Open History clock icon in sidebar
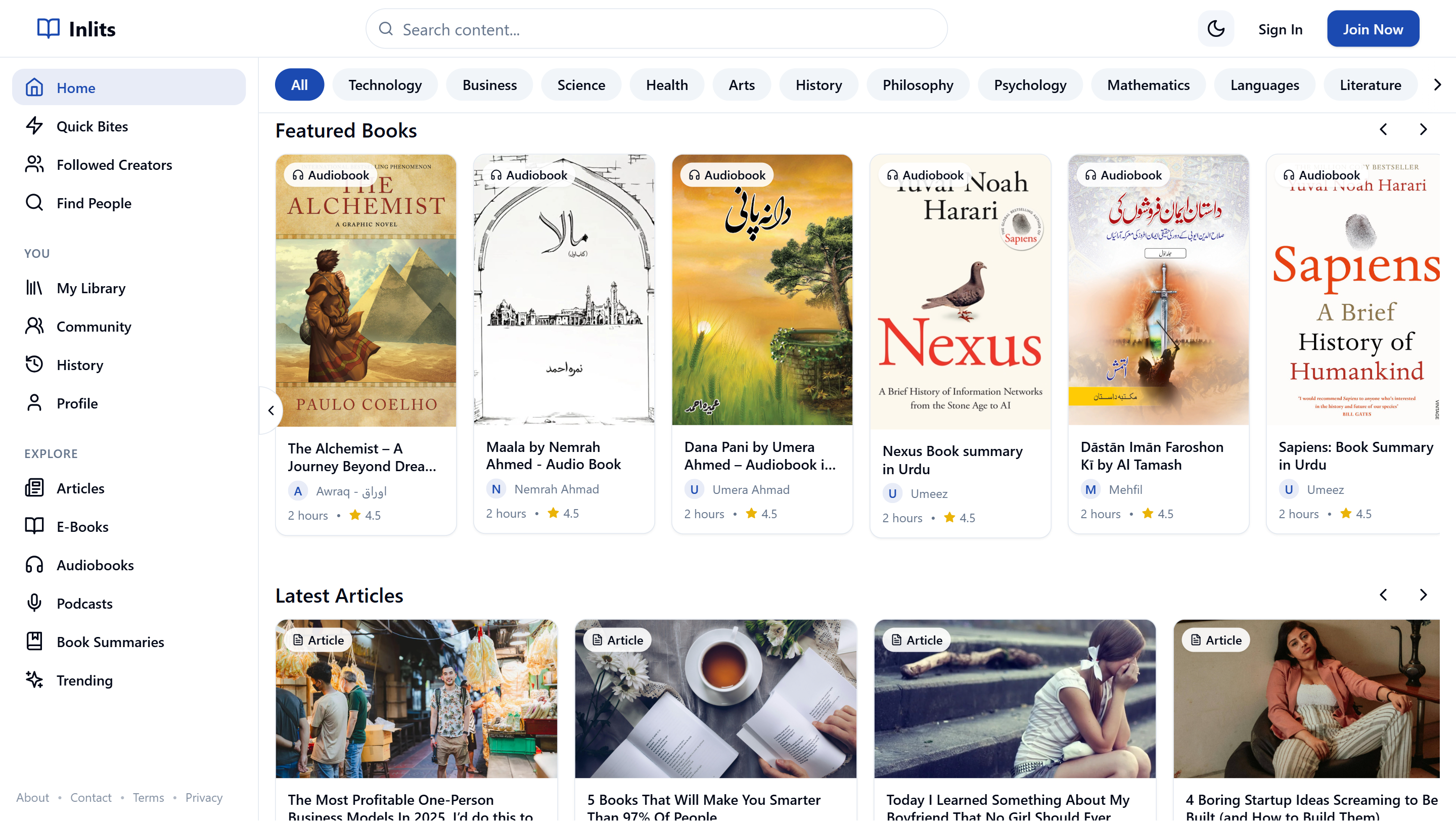 [34, 365]
